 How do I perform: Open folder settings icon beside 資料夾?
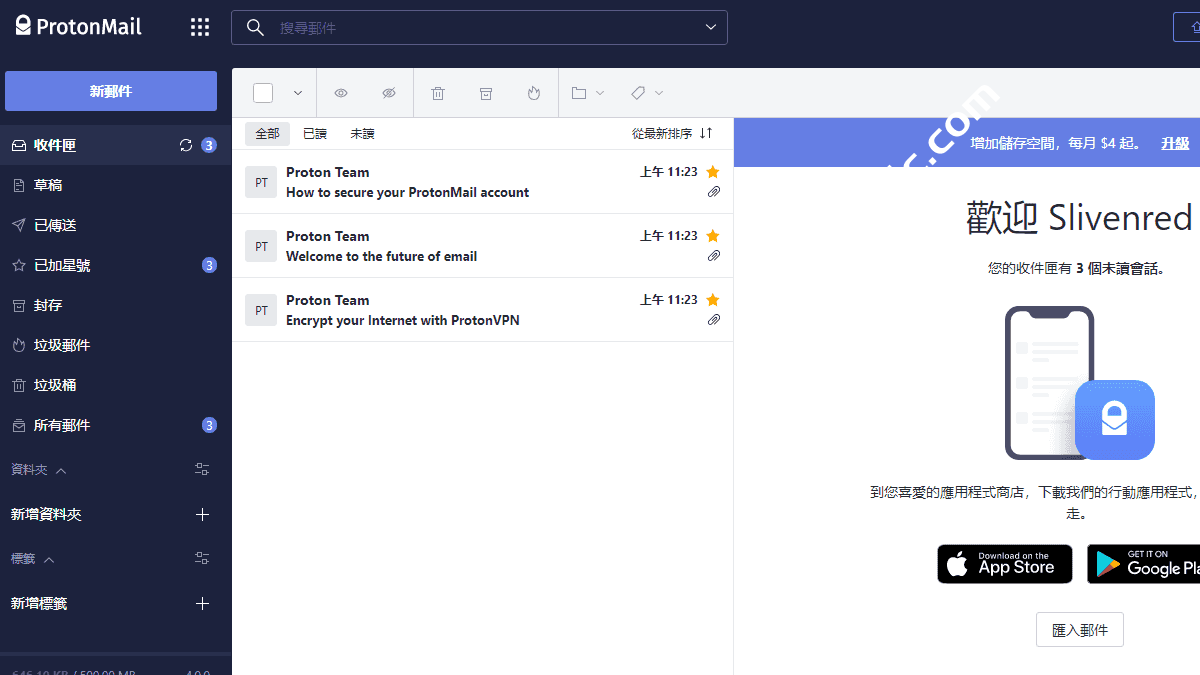point(202,469)
